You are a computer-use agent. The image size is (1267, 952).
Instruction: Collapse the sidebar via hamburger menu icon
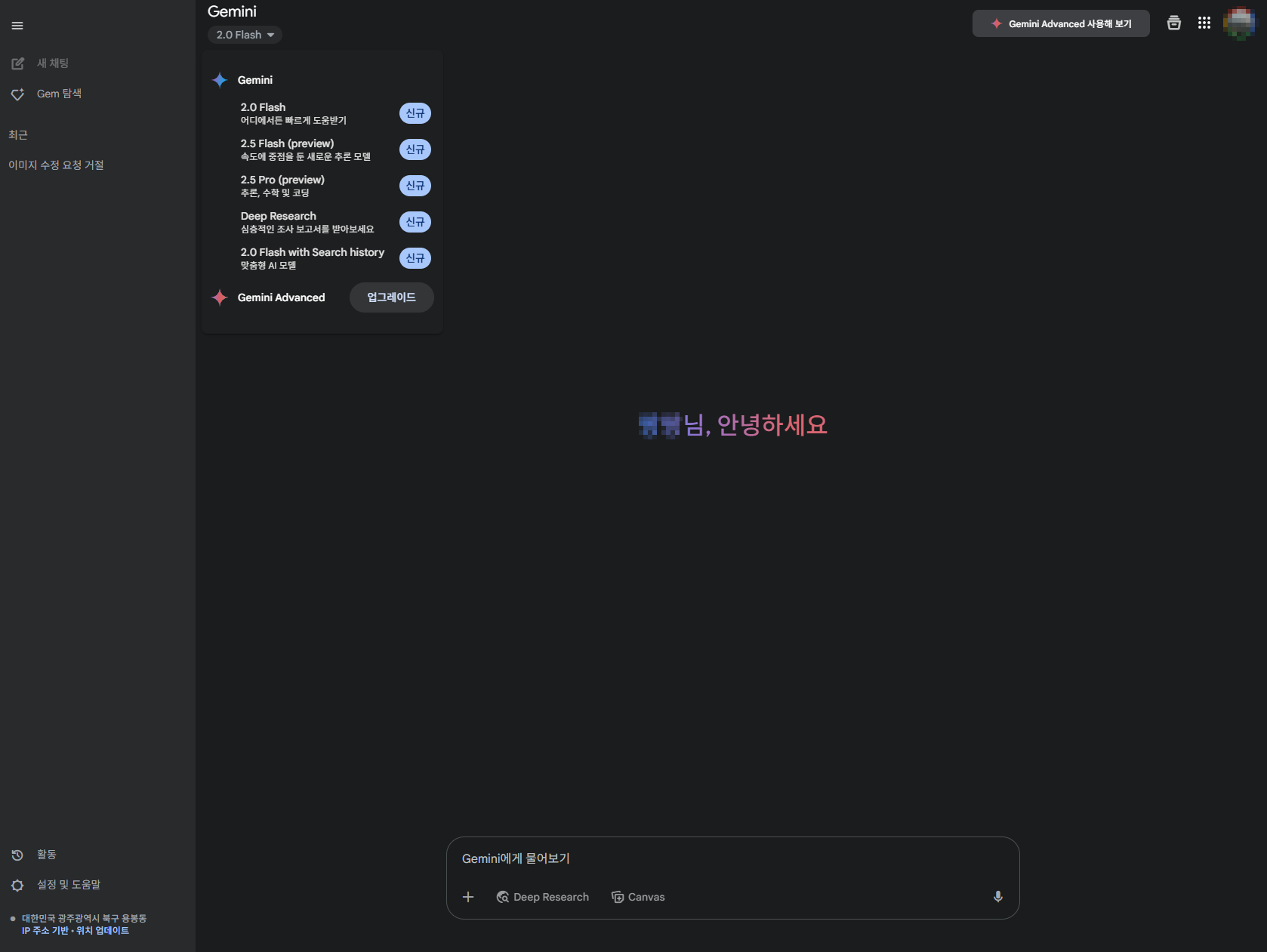[x=17, y=26]
